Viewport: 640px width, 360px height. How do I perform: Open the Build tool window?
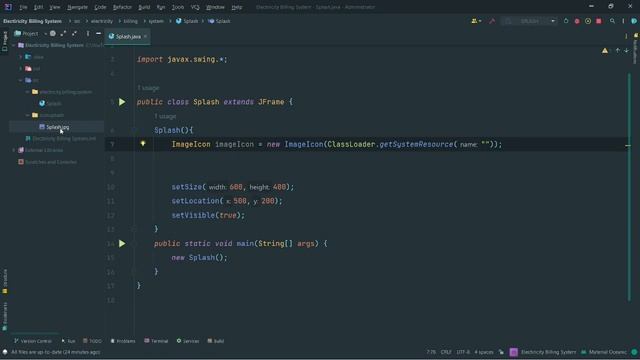[216, 341]
